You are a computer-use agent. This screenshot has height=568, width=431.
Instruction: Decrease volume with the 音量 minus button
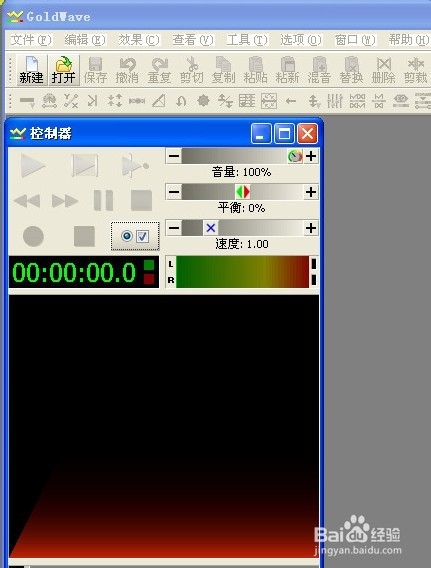point(174,156)
